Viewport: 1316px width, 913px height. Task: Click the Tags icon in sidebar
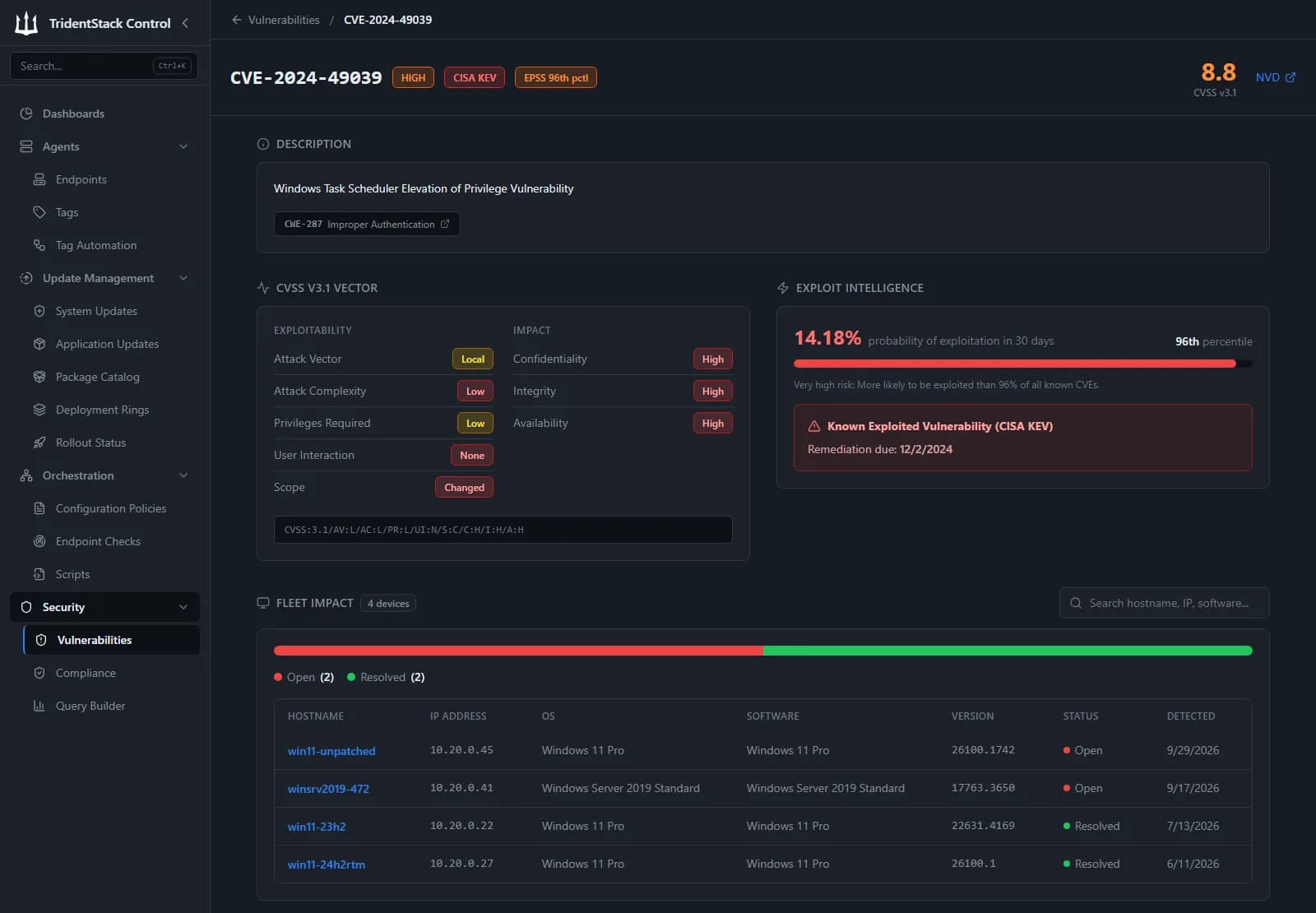[39, 212]
